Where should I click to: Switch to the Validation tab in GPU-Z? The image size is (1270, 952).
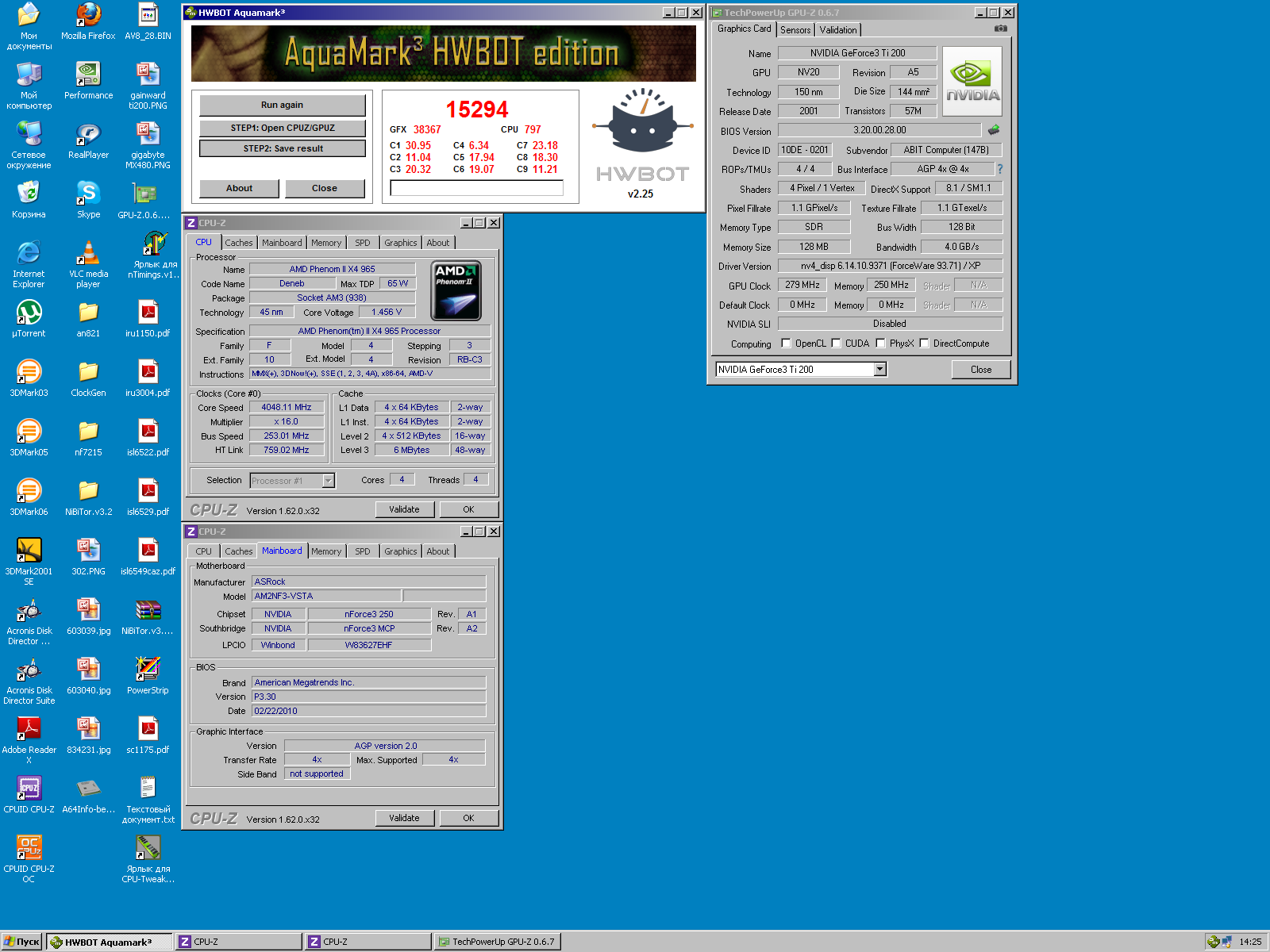838,30
